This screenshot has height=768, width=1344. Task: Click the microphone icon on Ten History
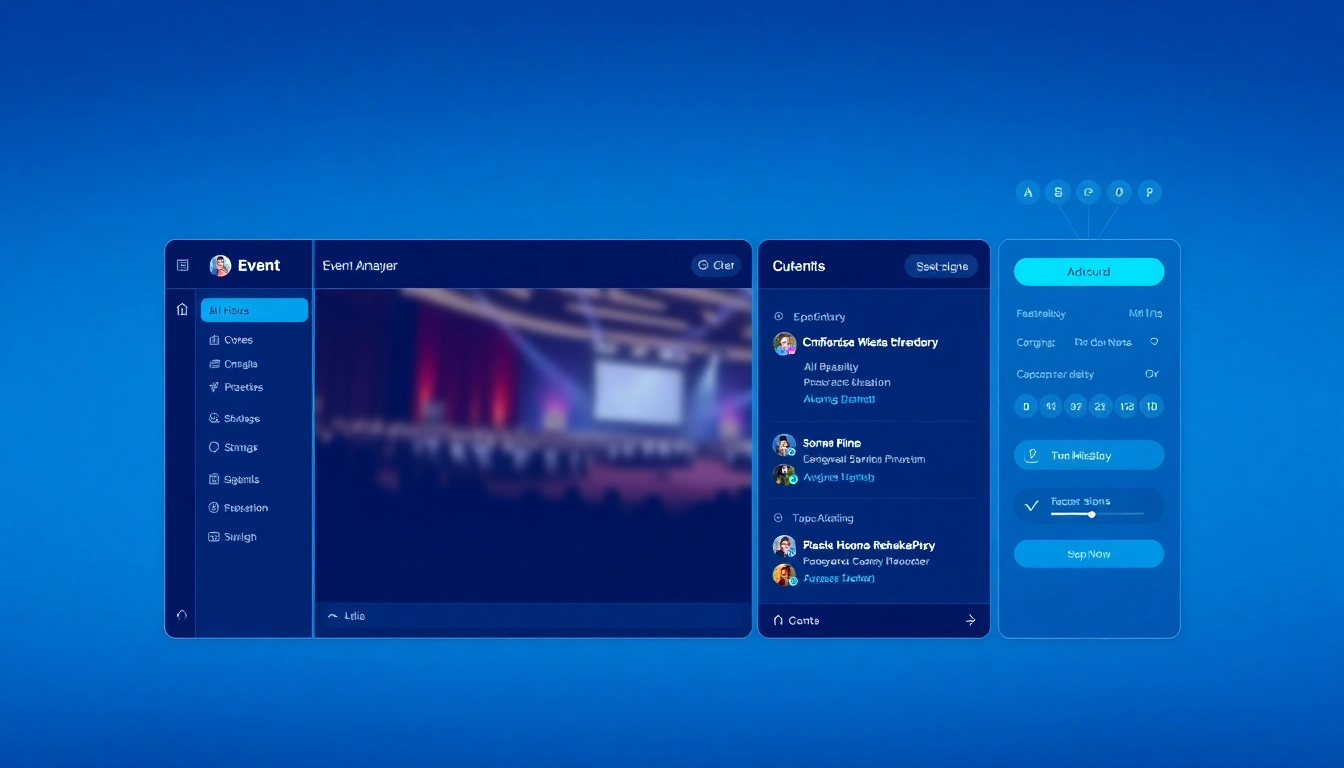pos(1031,455)
